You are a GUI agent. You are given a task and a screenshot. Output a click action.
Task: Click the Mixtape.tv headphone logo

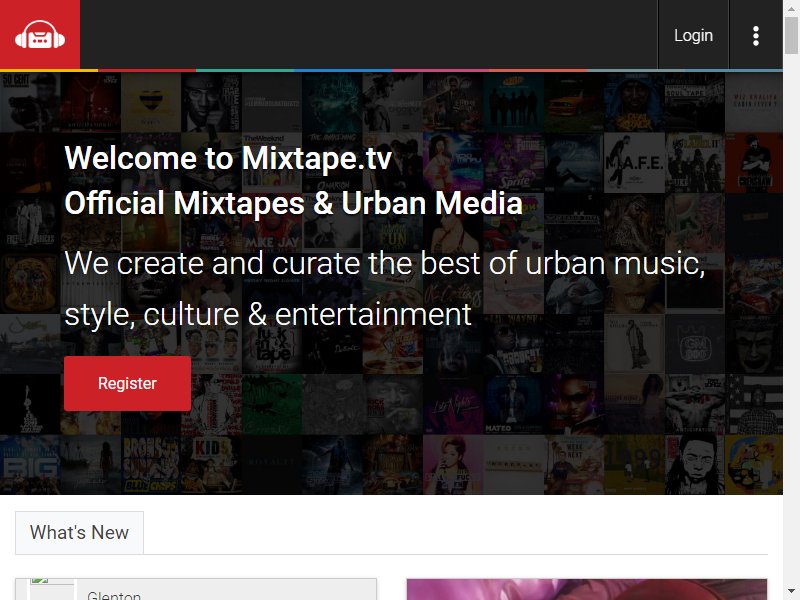tap(40, 35)
